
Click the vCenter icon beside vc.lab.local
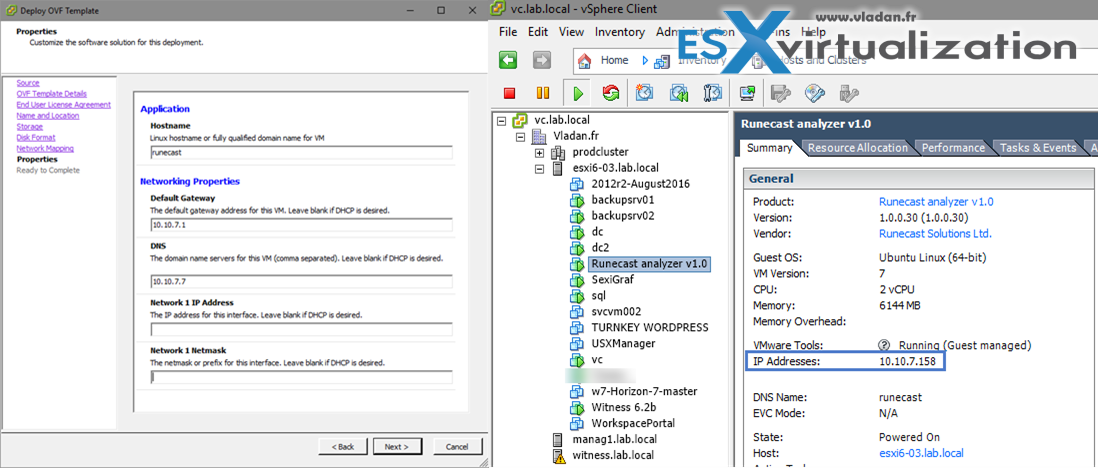click(520, 121)
